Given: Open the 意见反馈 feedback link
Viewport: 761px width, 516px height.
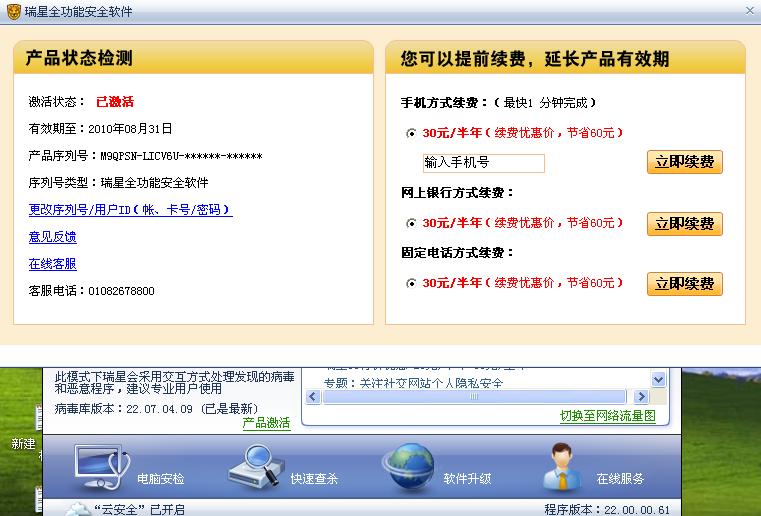Looking at the screenshot, I should click(52, 237).
